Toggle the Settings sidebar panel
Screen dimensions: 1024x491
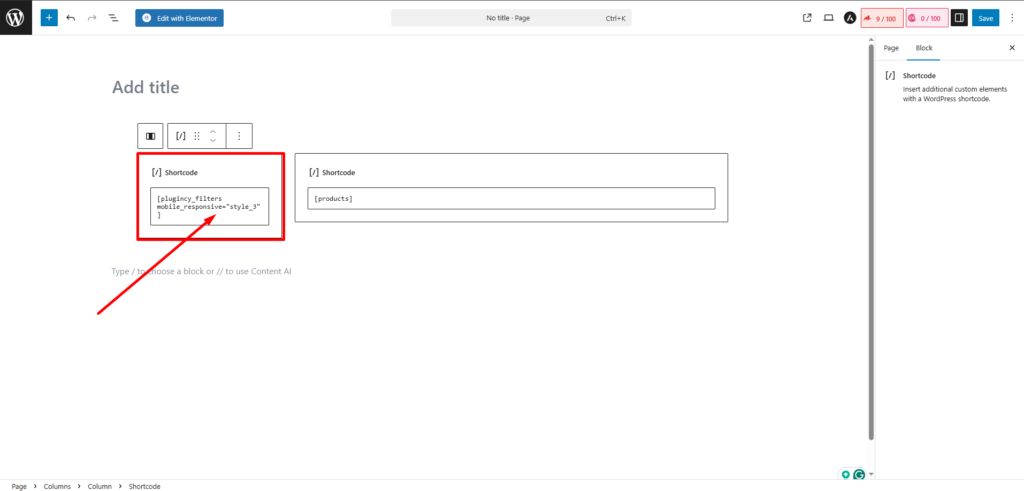(958, 18)
